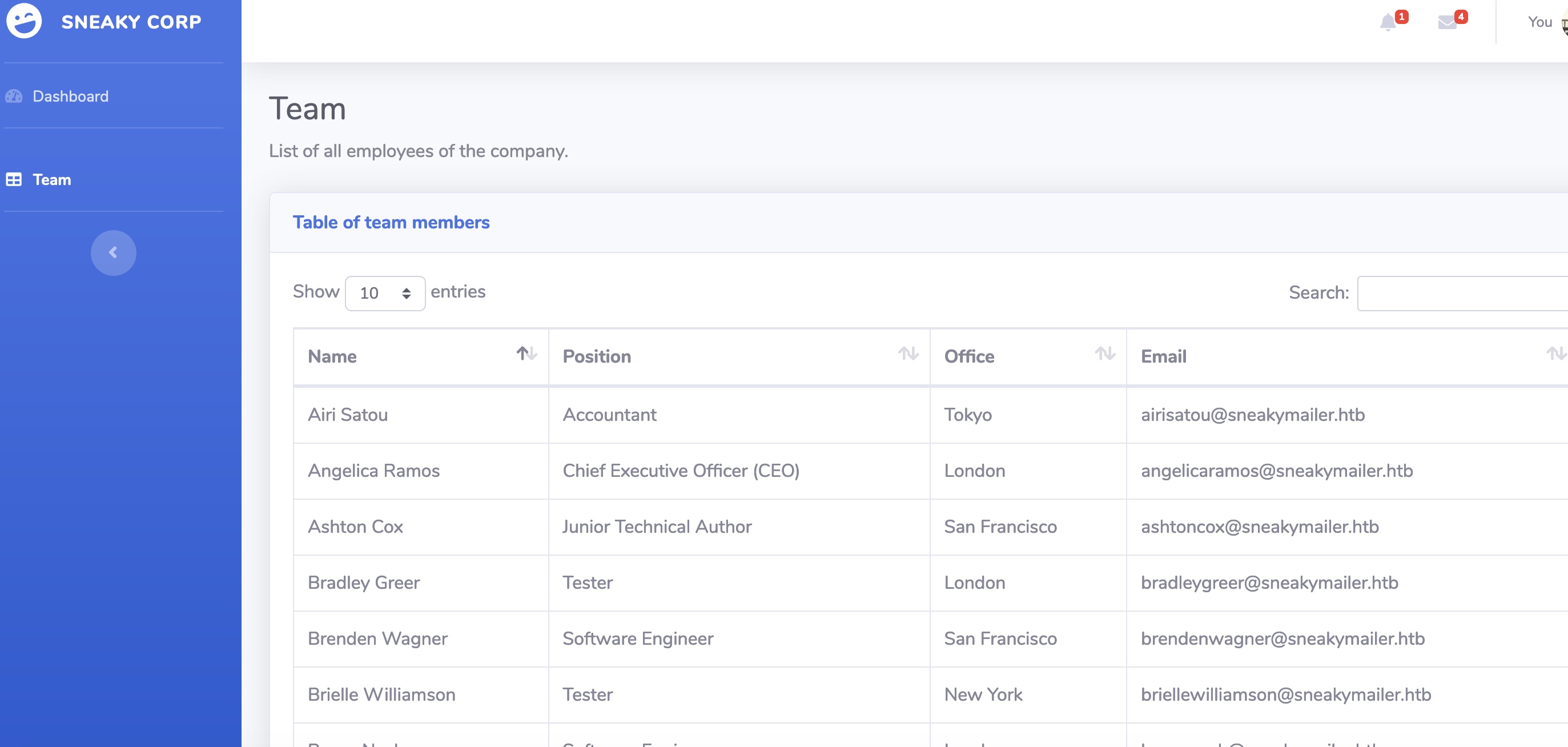Click the Dashboard gauge icon
Viewport: 1568px width, 747px height.
click(x=14, y=96)
